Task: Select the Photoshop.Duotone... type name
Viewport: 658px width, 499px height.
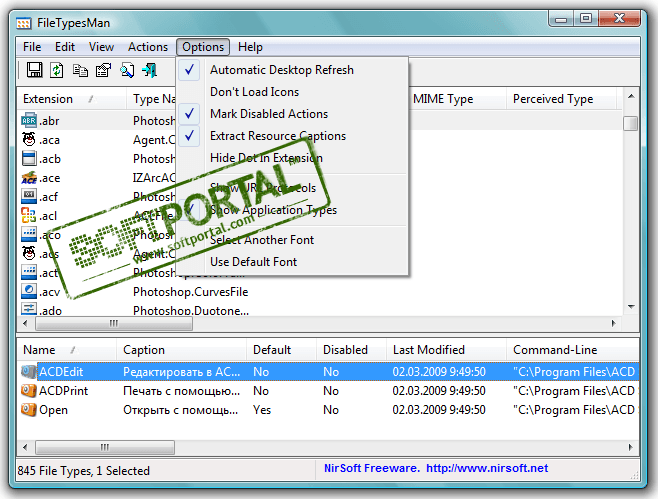Action: [x=191, y=310]
